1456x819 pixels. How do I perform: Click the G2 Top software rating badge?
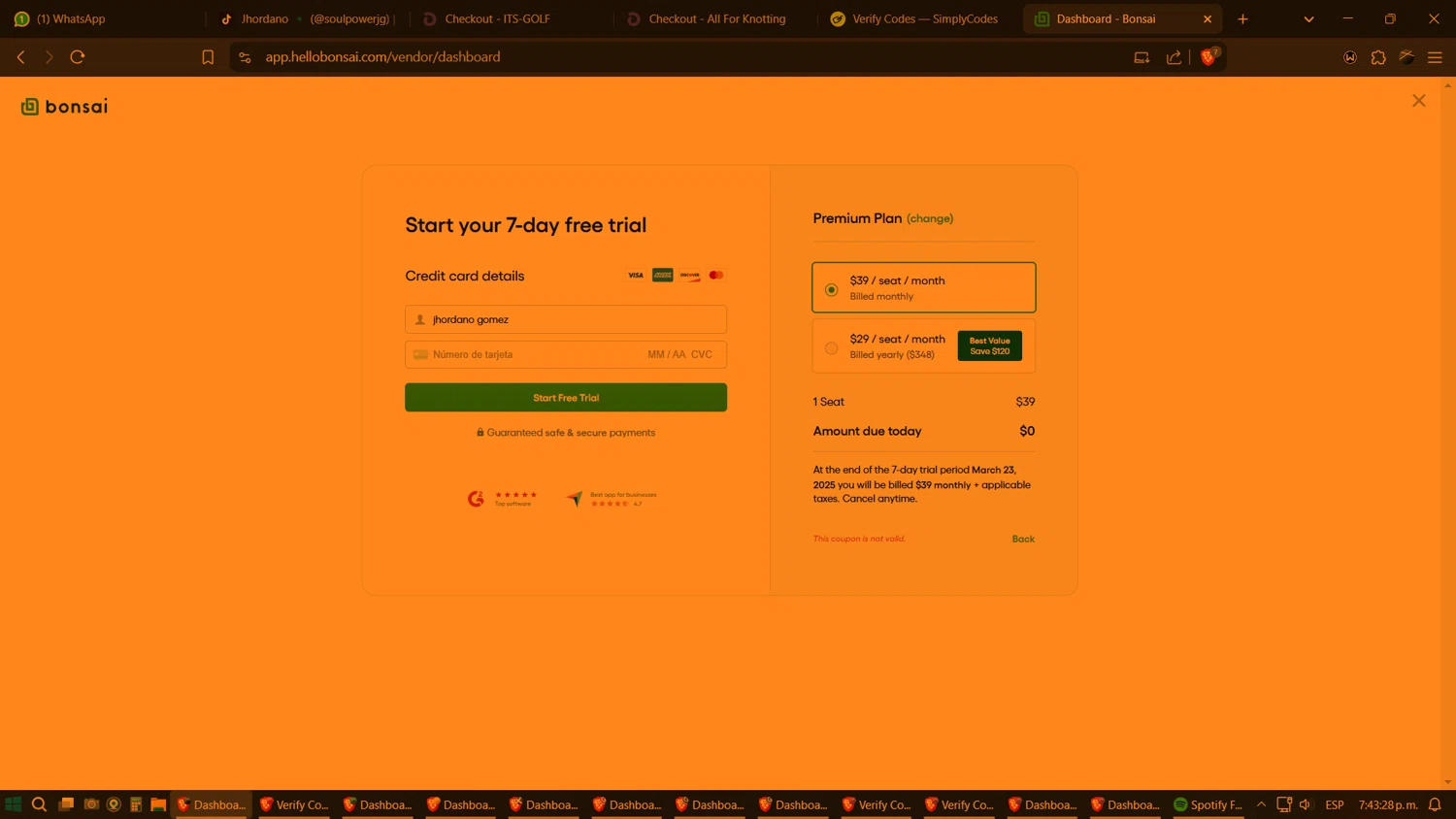502,499
